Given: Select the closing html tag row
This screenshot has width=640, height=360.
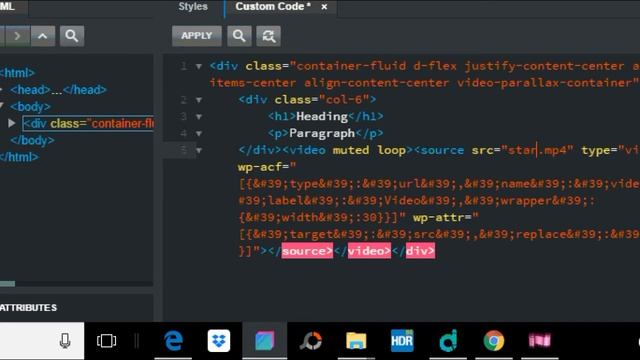Looking at the screenshot, I should pyautogui.click(x=19, y=157).
